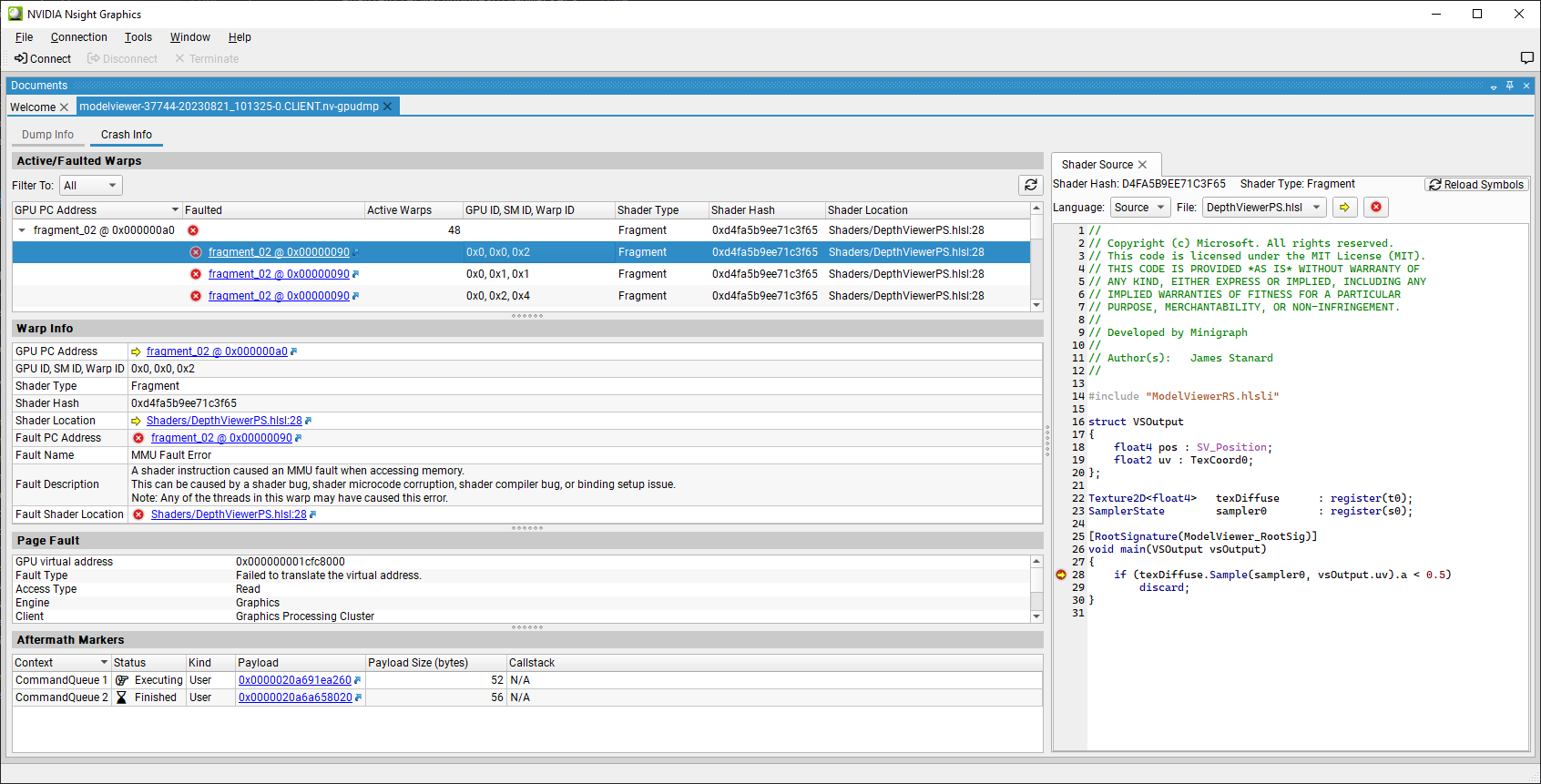Open the feedback speech bubble icon
This screenshot has width=1541, height=784.
click(1526, 58)
